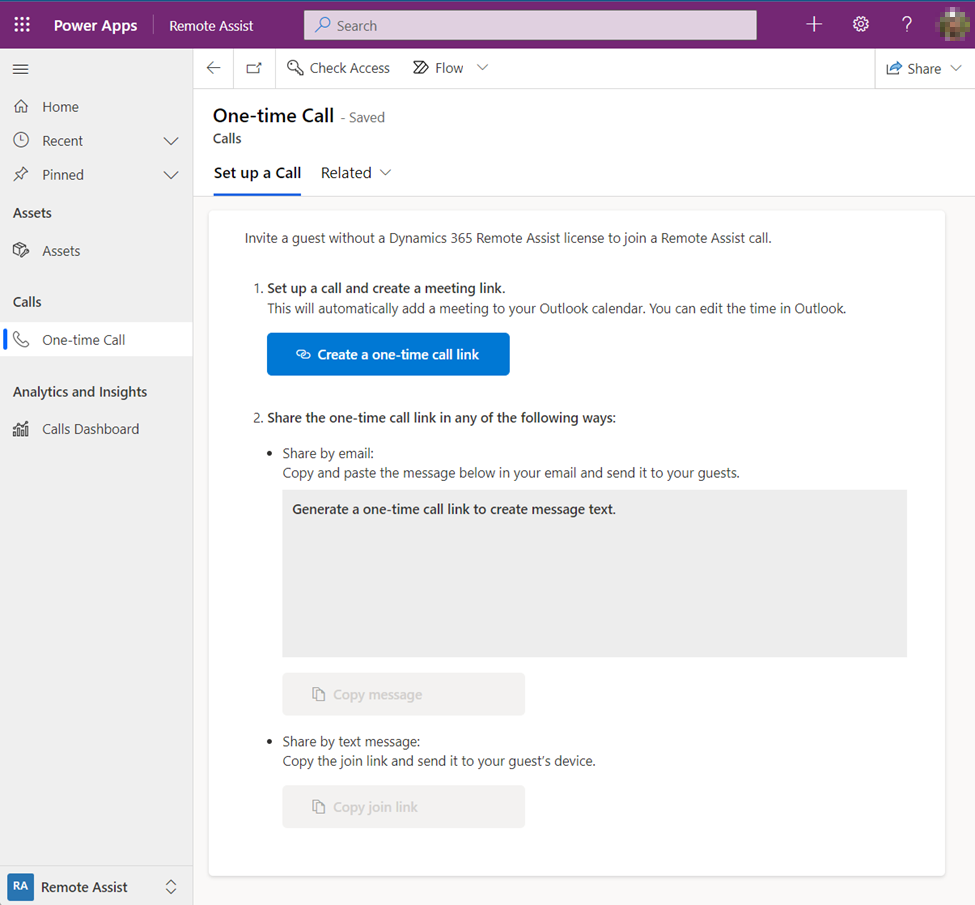Select One-time Call in sidebar
The width and height of the screenshot is (975, 905).
96,340
